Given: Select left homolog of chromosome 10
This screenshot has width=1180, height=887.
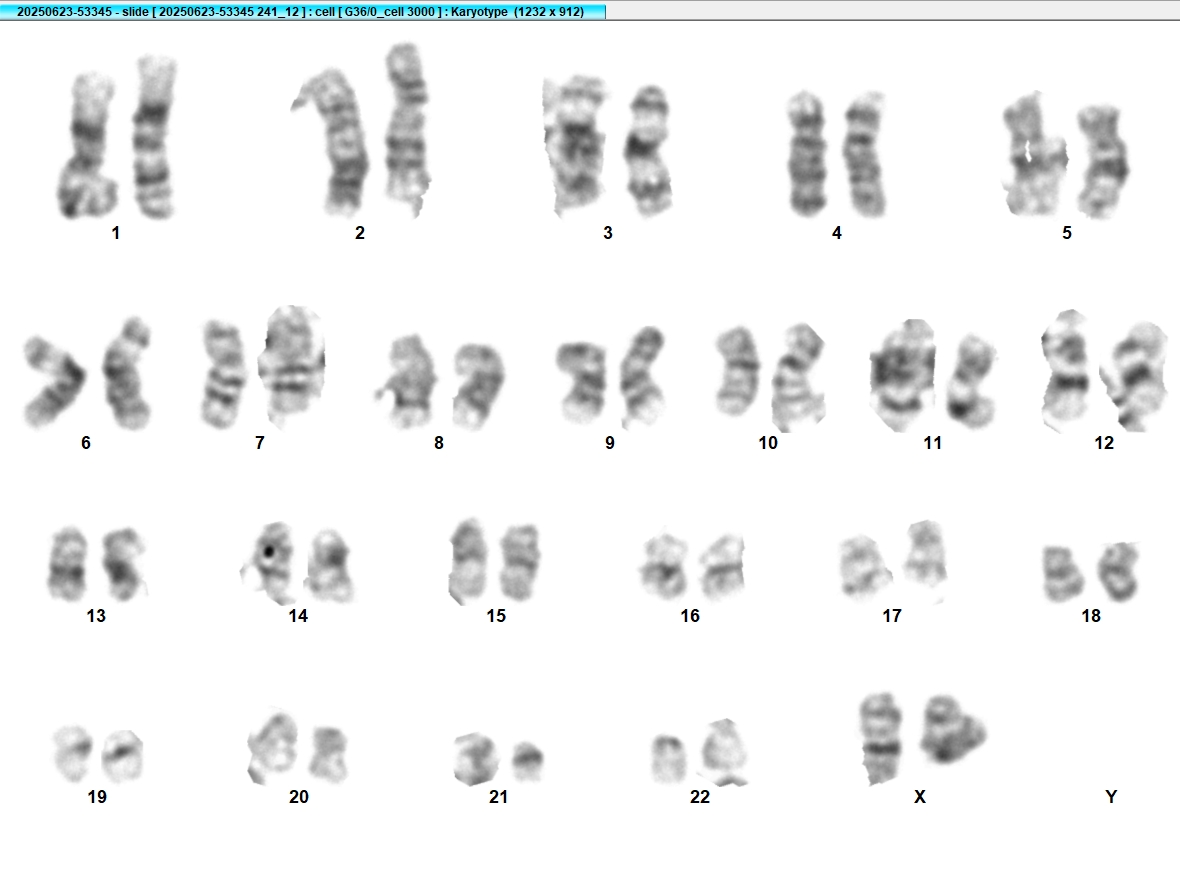Looking at the screenshot, I should [738, 372].
